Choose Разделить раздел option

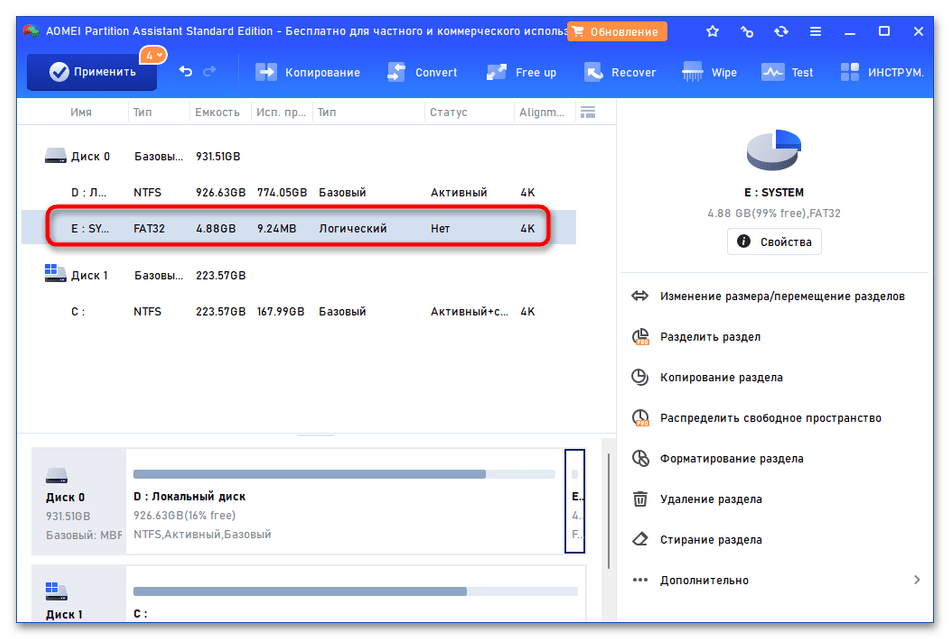tap(710, 337)
